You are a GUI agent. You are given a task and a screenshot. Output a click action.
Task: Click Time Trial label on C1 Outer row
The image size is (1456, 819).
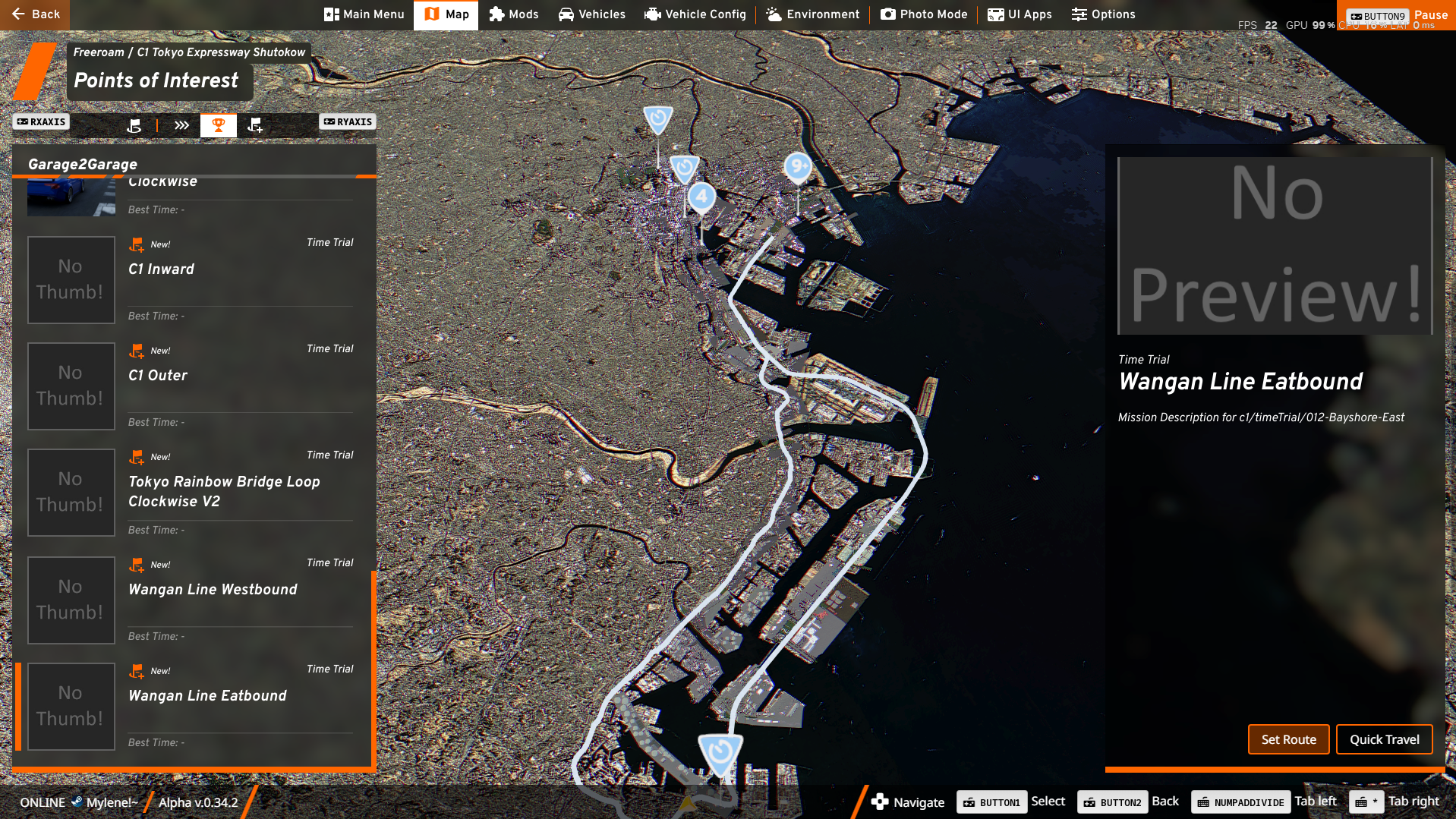(x=330, y=348)
